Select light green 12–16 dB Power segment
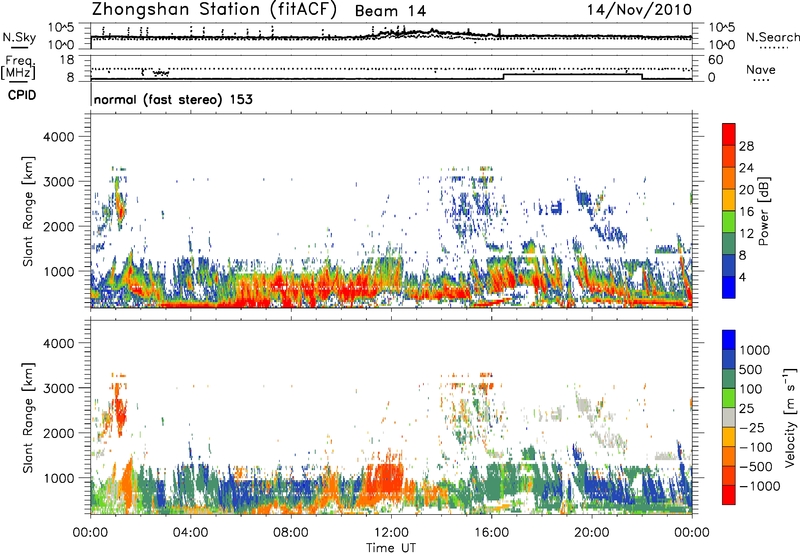This screenshot has width=800, height=554. point(729,222)
